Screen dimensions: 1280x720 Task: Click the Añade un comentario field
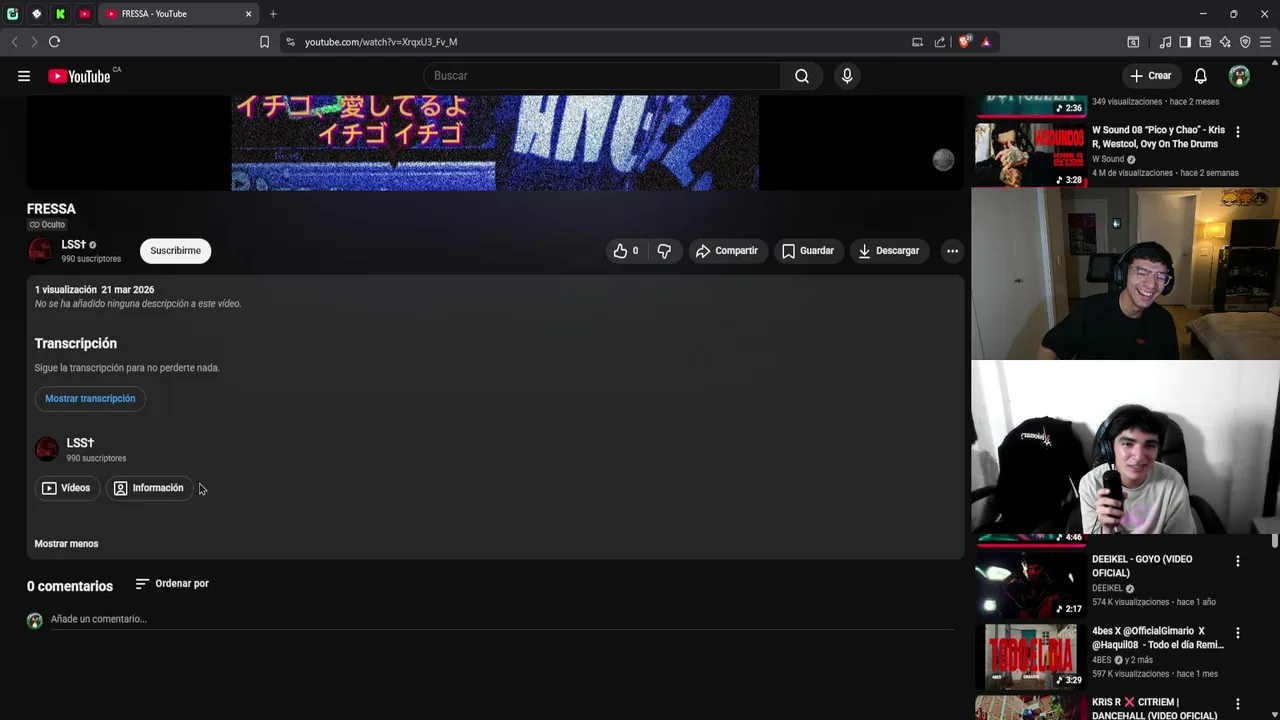pyautogui.click(x=502, y=620)
